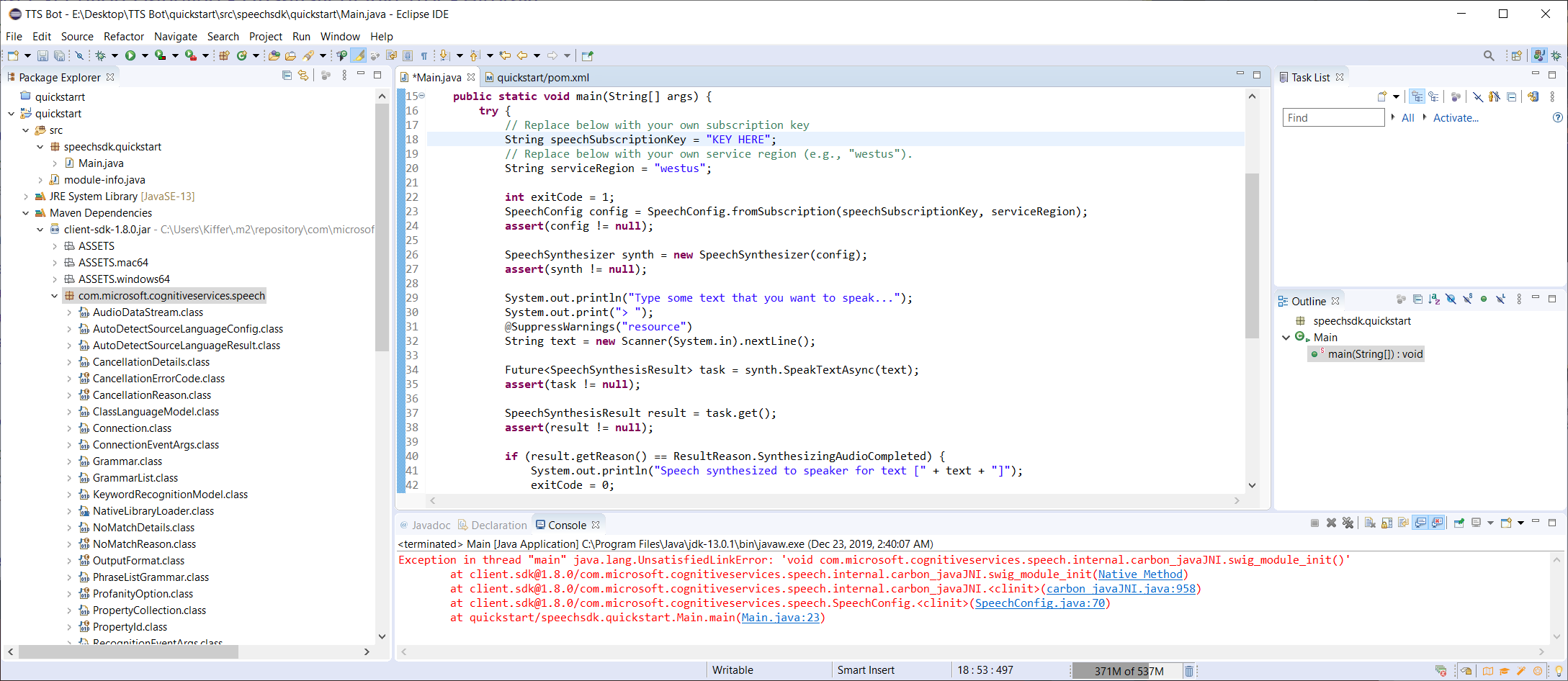Toggle Show Whitespace Characters
This screenshot has width=1568, height=681.
[425, 55]
